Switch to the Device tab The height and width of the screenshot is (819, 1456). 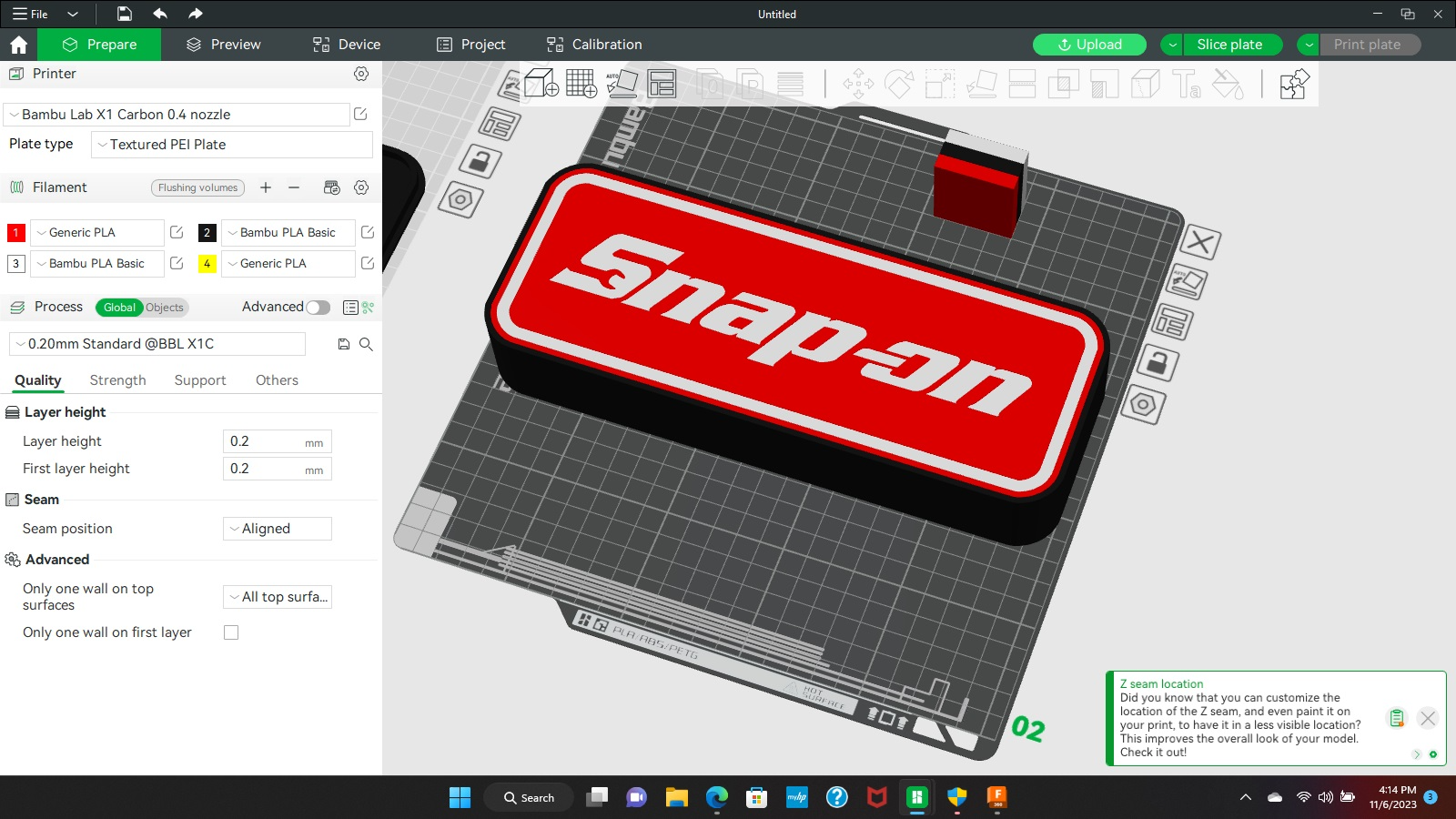tap(347, 45)
